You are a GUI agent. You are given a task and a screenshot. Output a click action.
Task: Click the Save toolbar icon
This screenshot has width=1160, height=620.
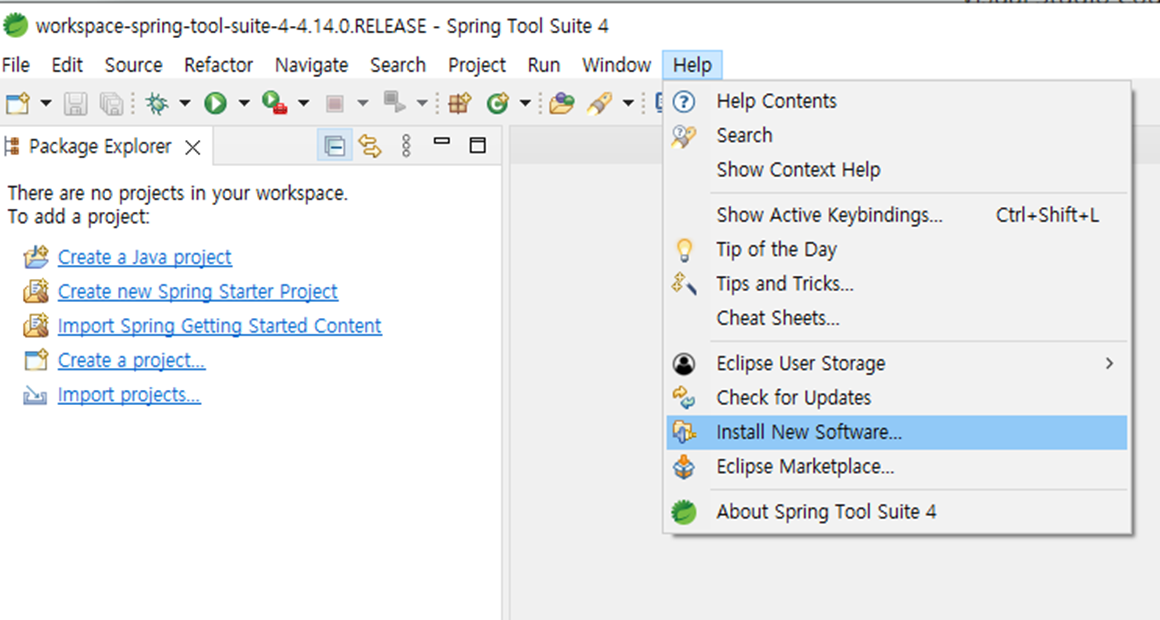[75, 103]
